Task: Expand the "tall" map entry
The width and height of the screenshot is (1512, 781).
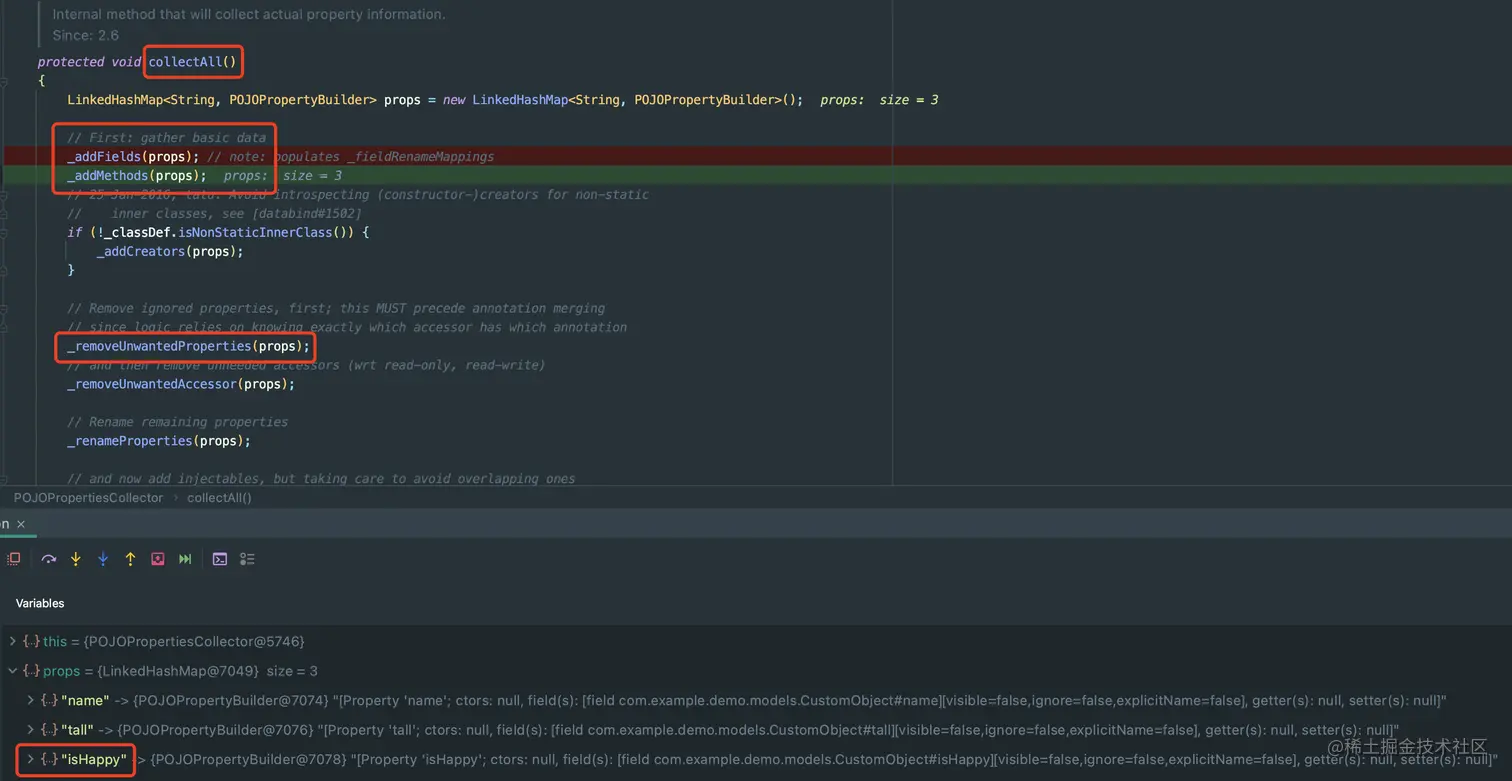Action: click(x=30, y=730)
